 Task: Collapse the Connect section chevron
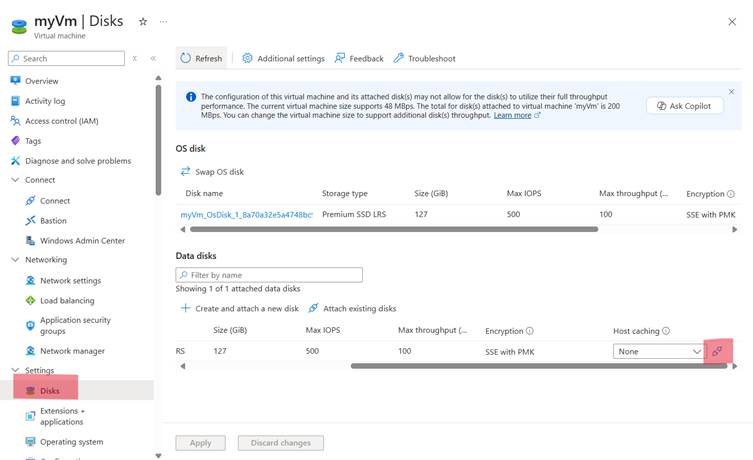(x=15, y=180)
